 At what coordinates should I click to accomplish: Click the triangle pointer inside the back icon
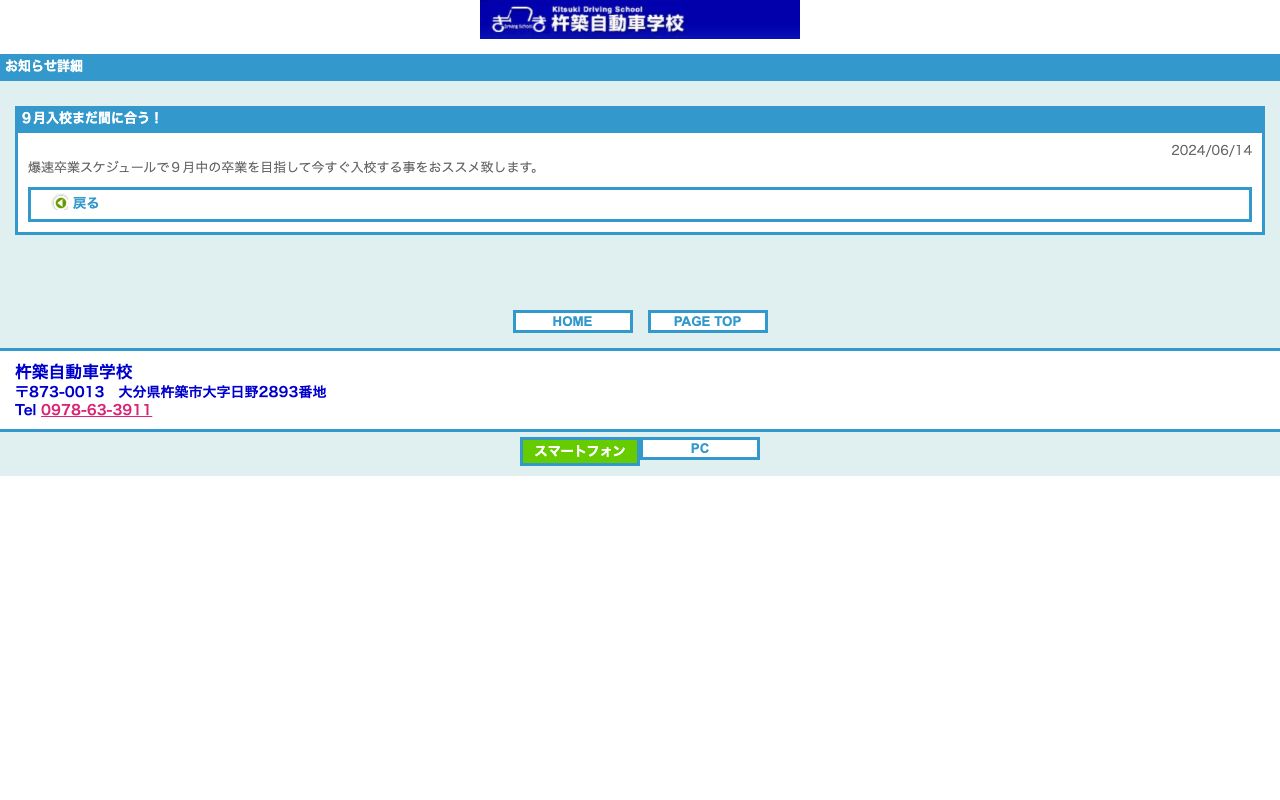(61, 203)
